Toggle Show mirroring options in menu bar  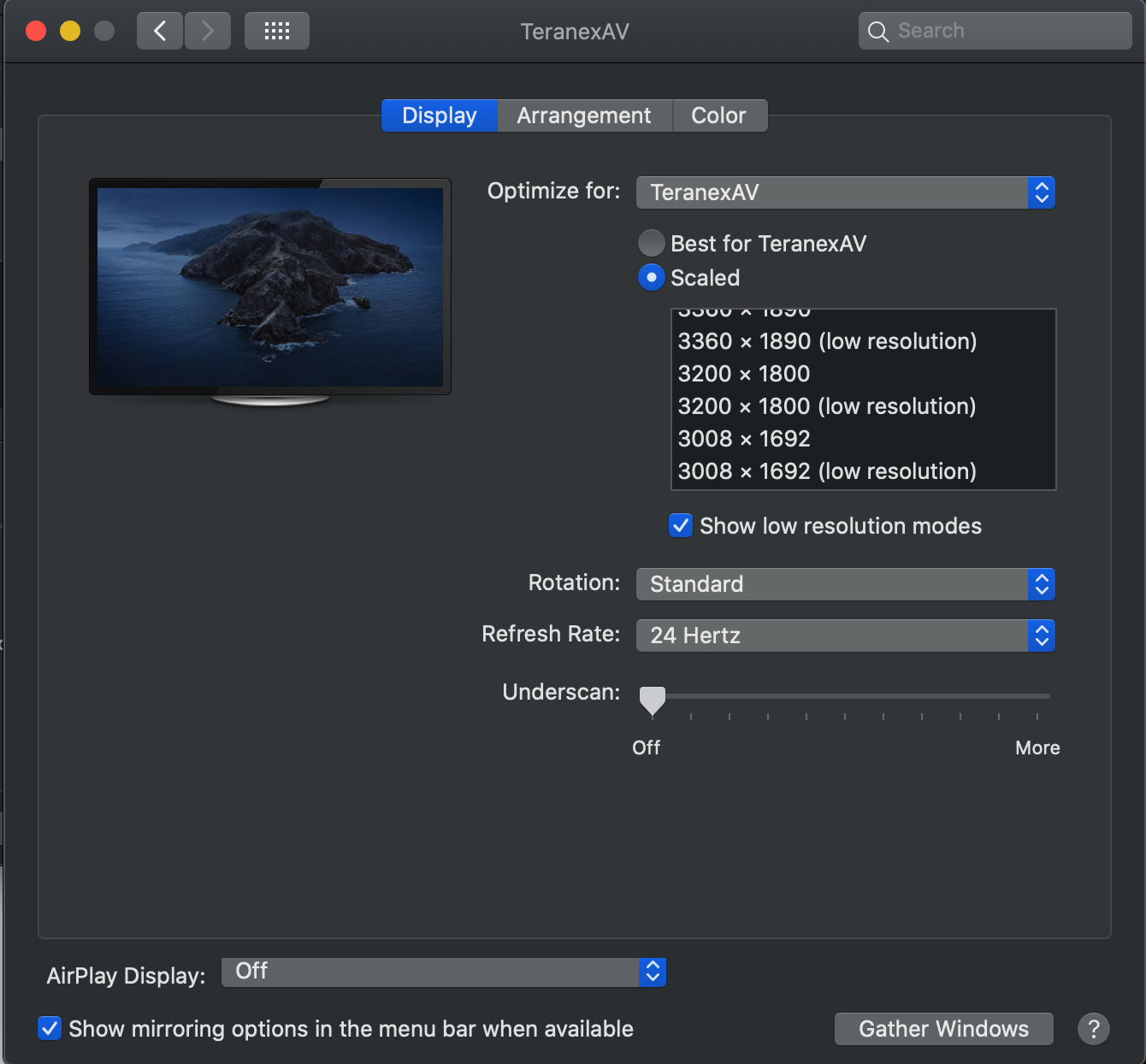pyautogui.click(x=50, y=1028)
